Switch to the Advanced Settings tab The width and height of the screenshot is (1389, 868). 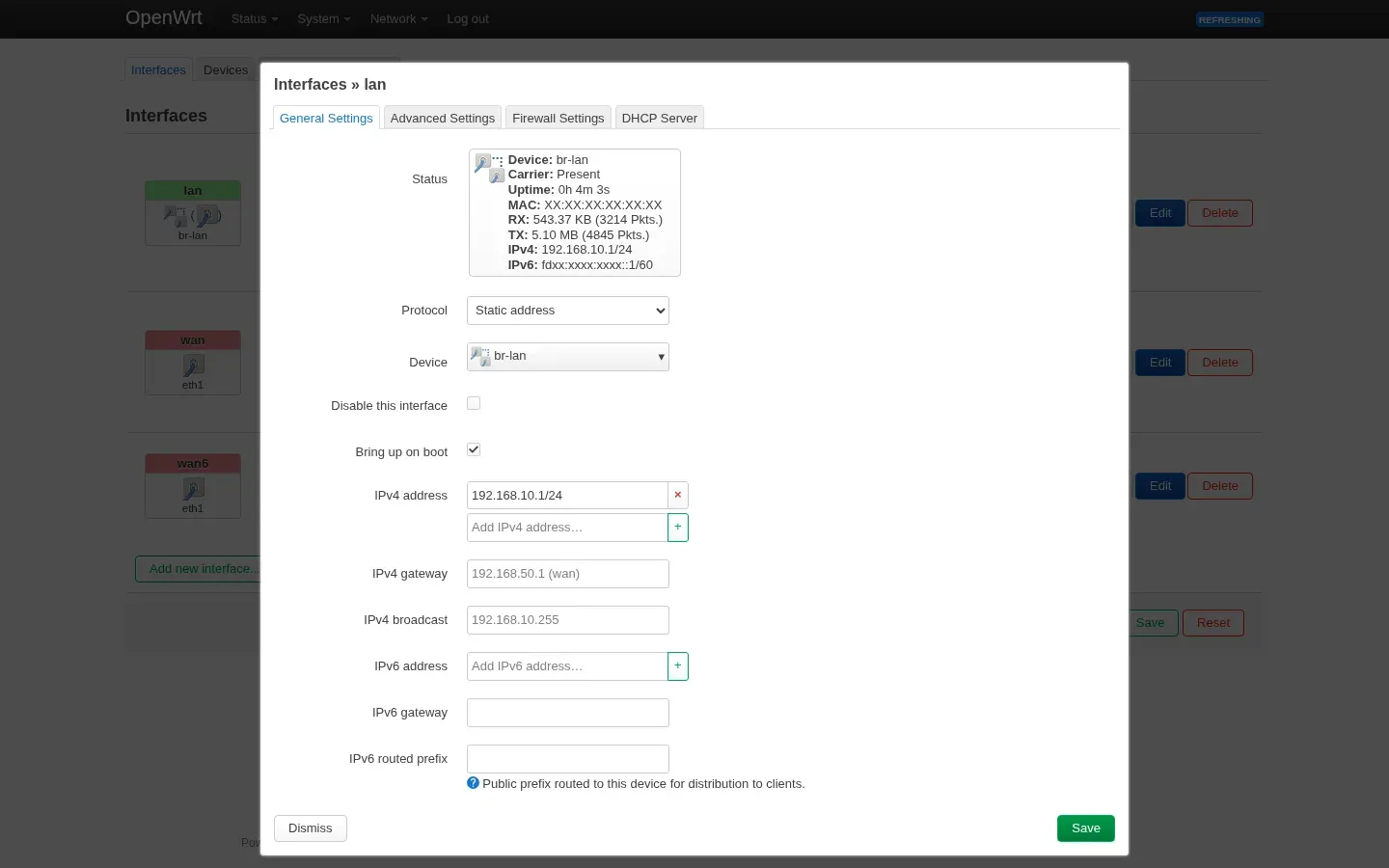(443, 118)
